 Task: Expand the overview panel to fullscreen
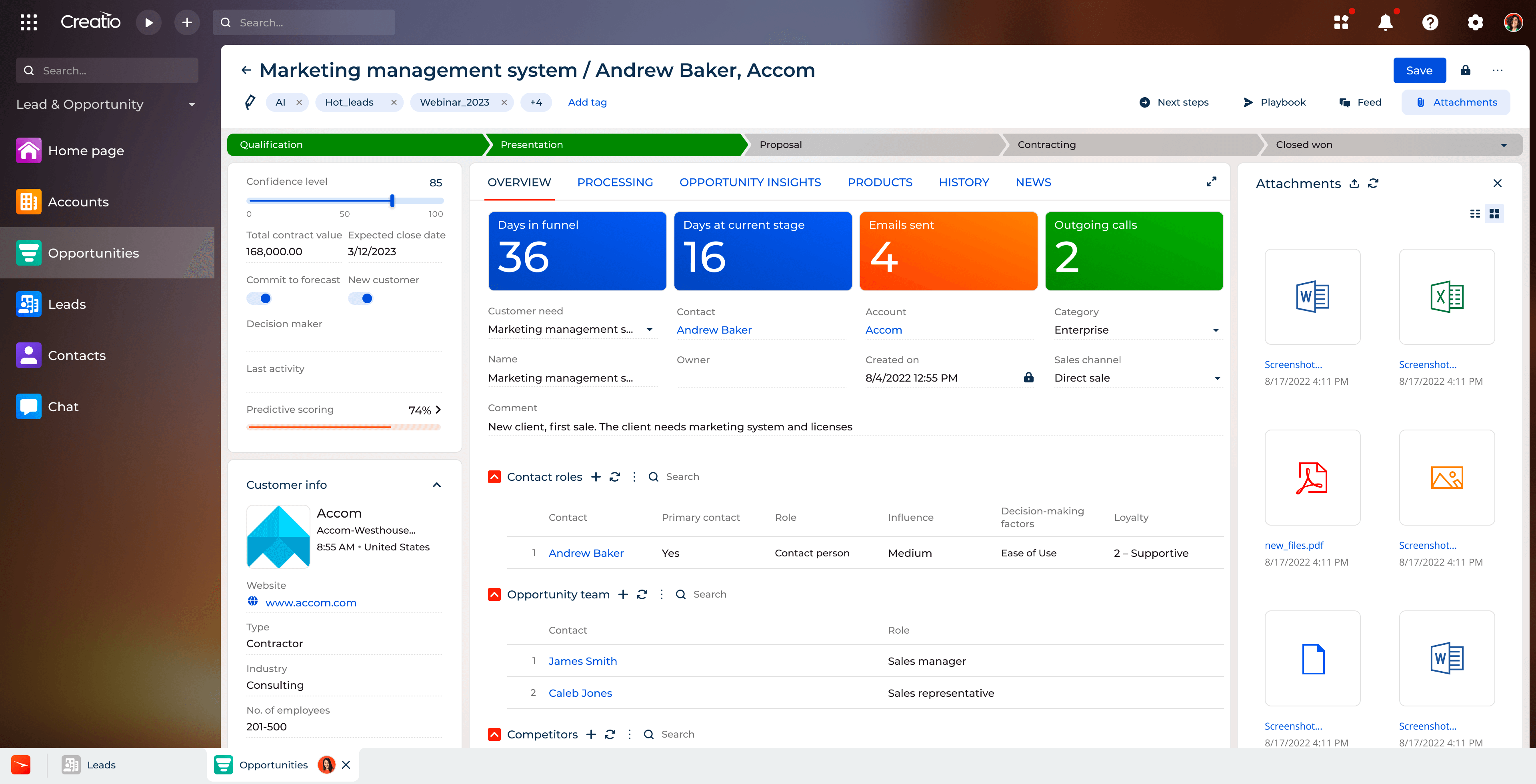(1211, 182)
